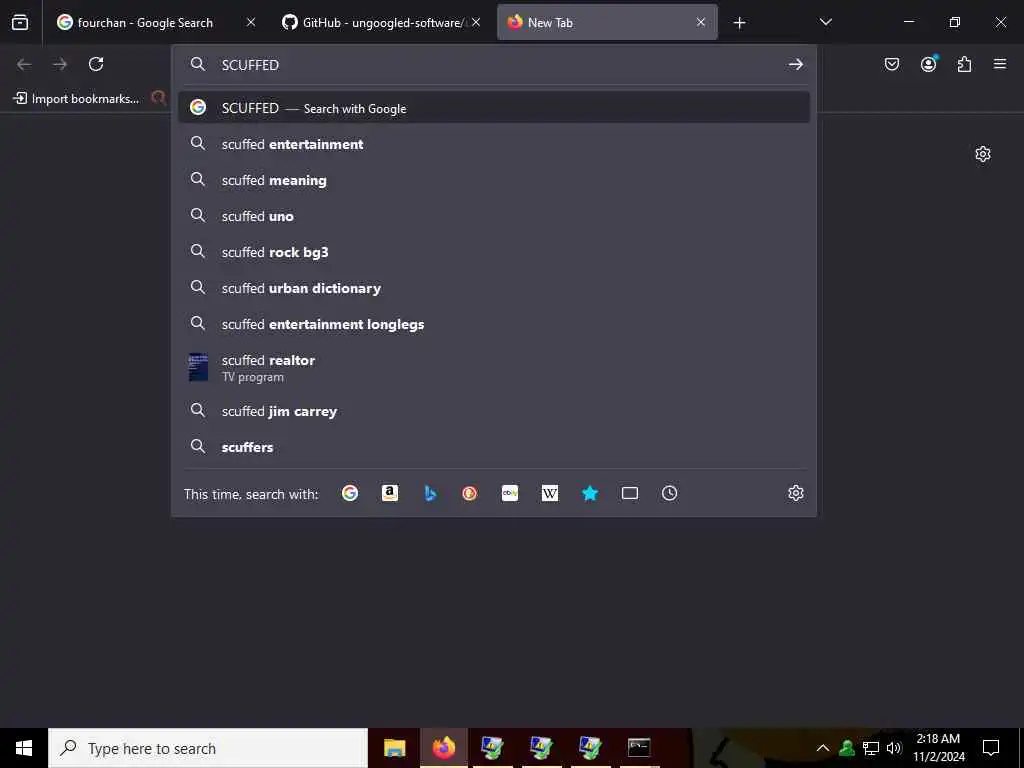Click Firefox View icon in tab strip
The width and height of the screenshot is (1024, 768).
(20, 23)
